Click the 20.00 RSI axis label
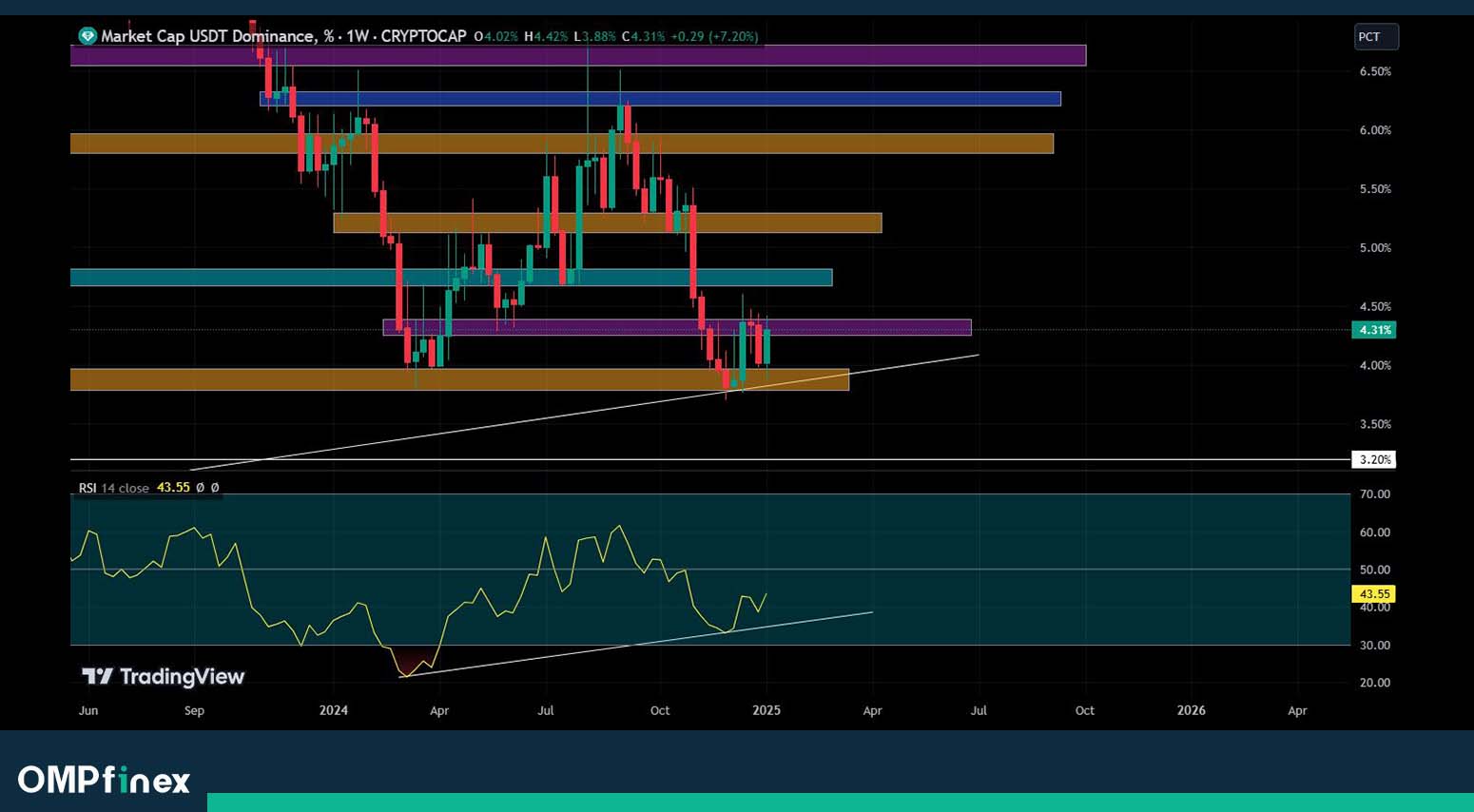The width and height of the screenshot is (1474, 812). tap(1375, 683)
